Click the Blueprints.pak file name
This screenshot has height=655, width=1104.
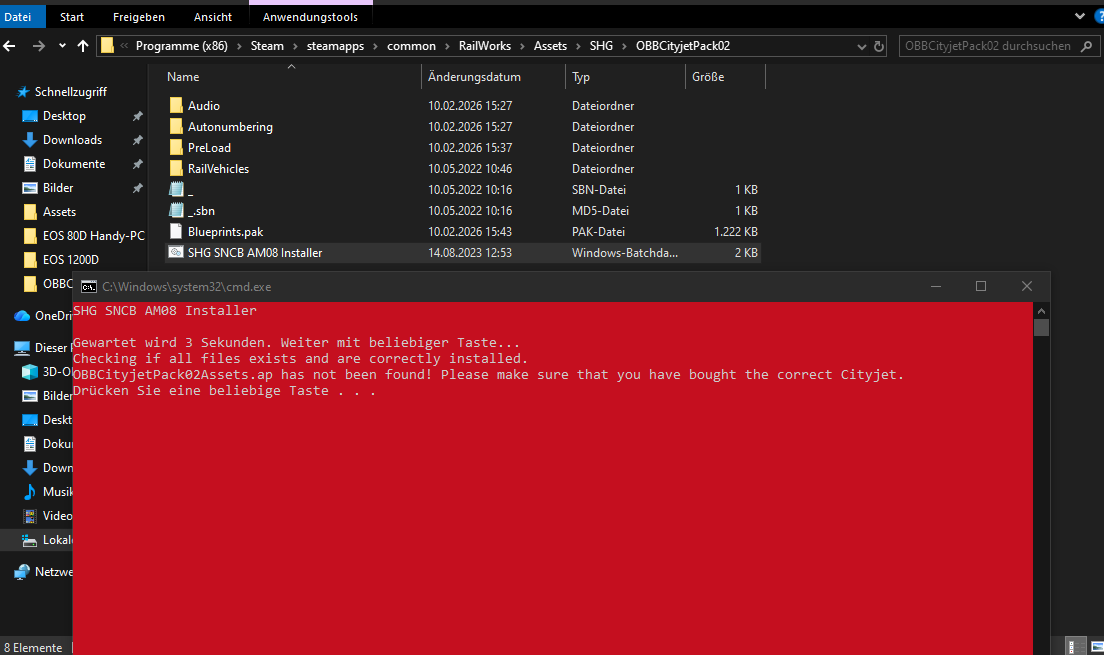pos(225,232)
